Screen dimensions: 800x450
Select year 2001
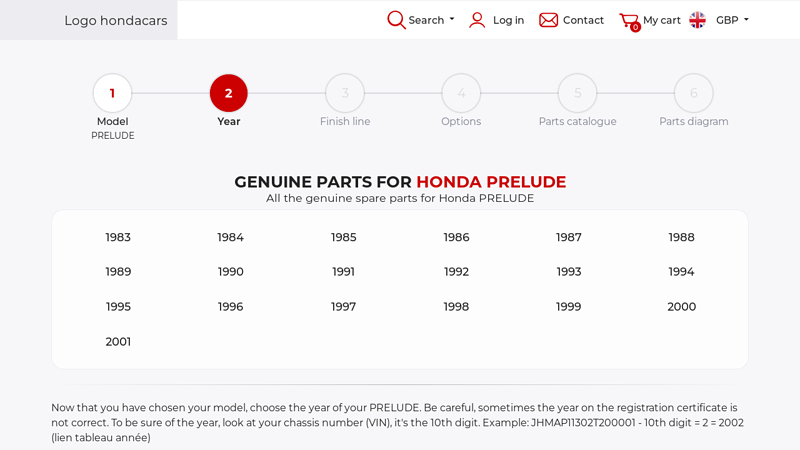pos(118,342)
